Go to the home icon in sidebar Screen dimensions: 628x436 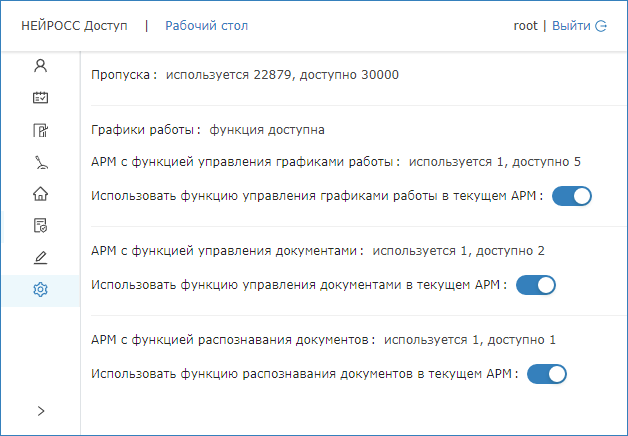click(x=40, y=194)
